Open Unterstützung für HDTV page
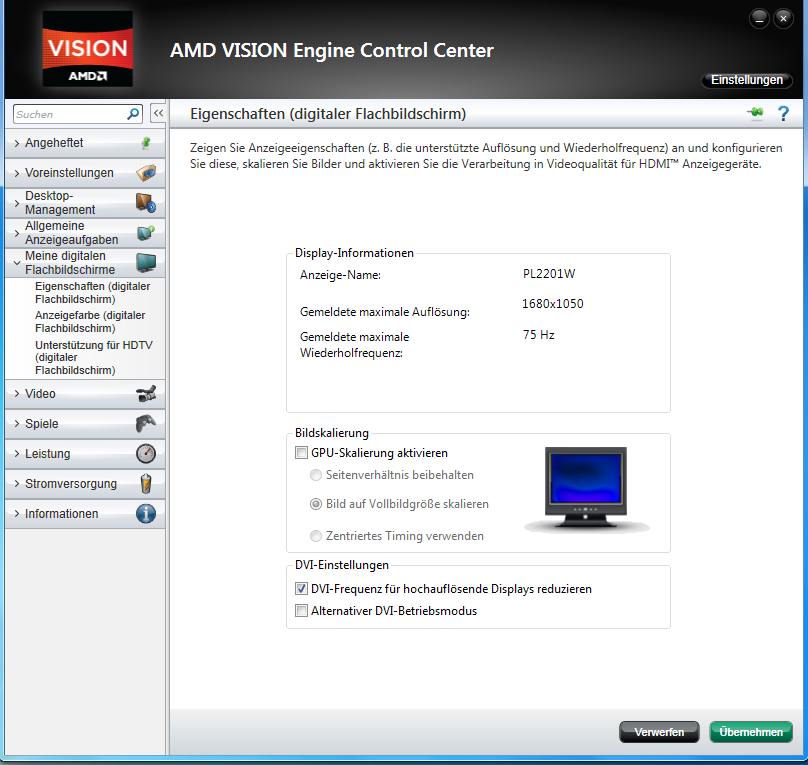 coord(94,357)
